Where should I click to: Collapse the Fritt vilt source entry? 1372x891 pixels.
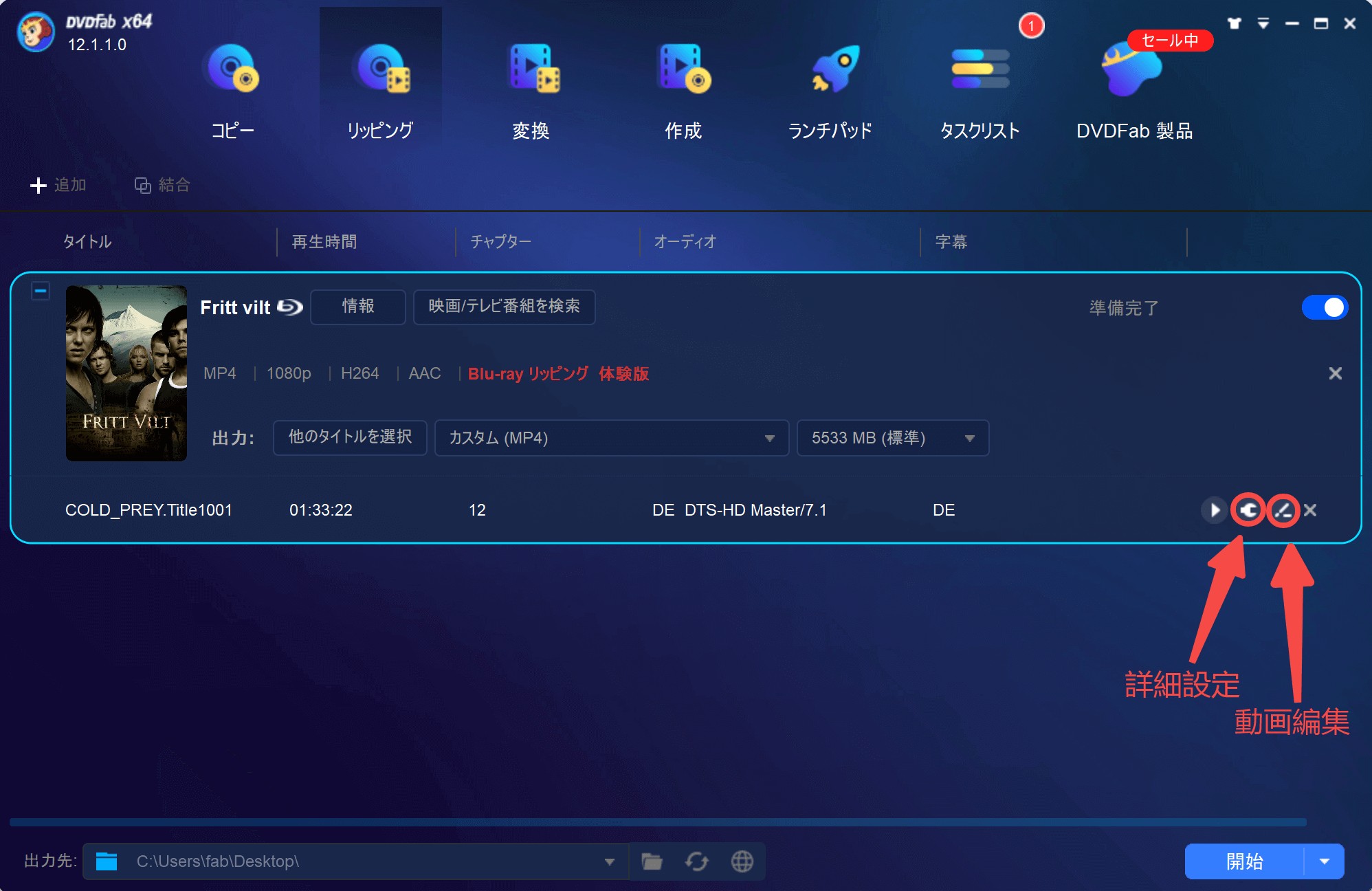pos(41,291)
